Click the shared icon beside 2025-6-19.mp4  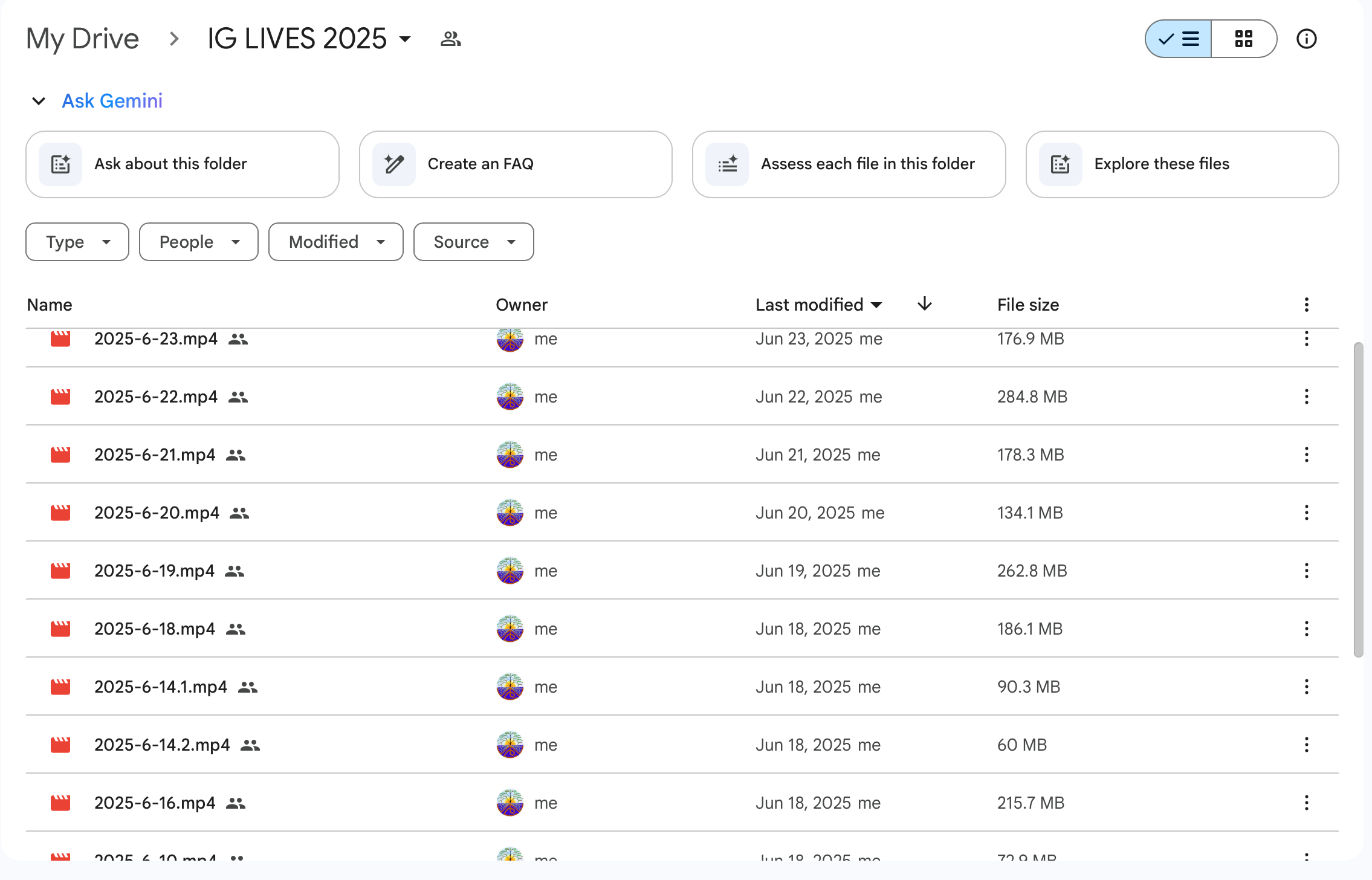click(x=235, y=571)
